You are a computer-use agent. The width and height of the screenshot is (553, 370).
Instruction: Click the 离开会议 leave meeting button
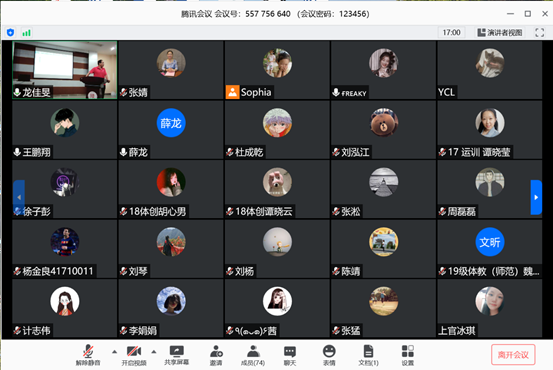(513, 354)
